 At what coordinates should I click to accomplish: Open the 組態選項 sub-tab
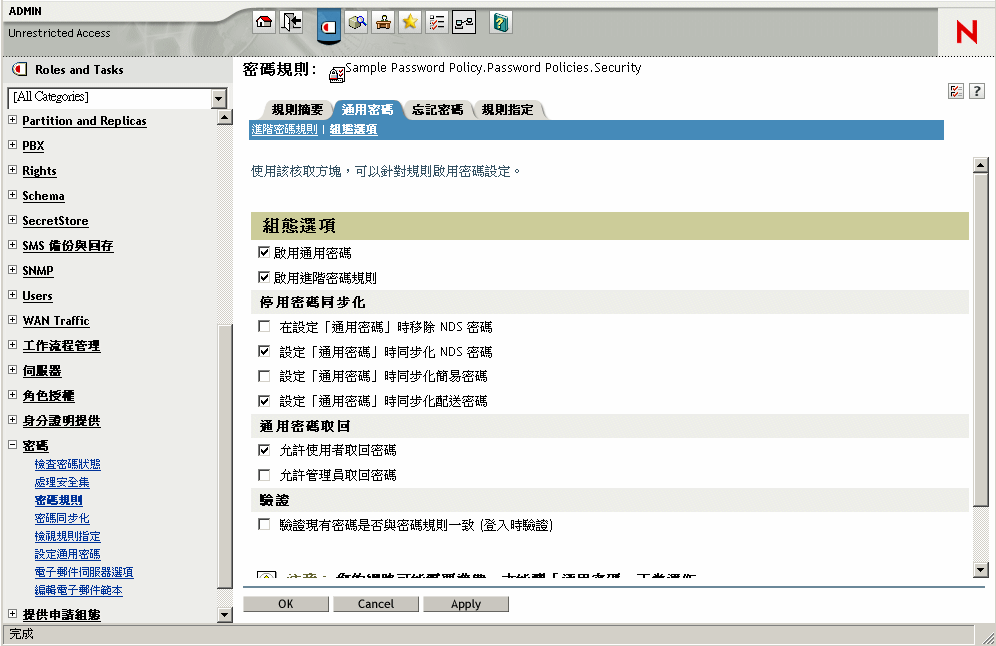click(x=353, y=129)
